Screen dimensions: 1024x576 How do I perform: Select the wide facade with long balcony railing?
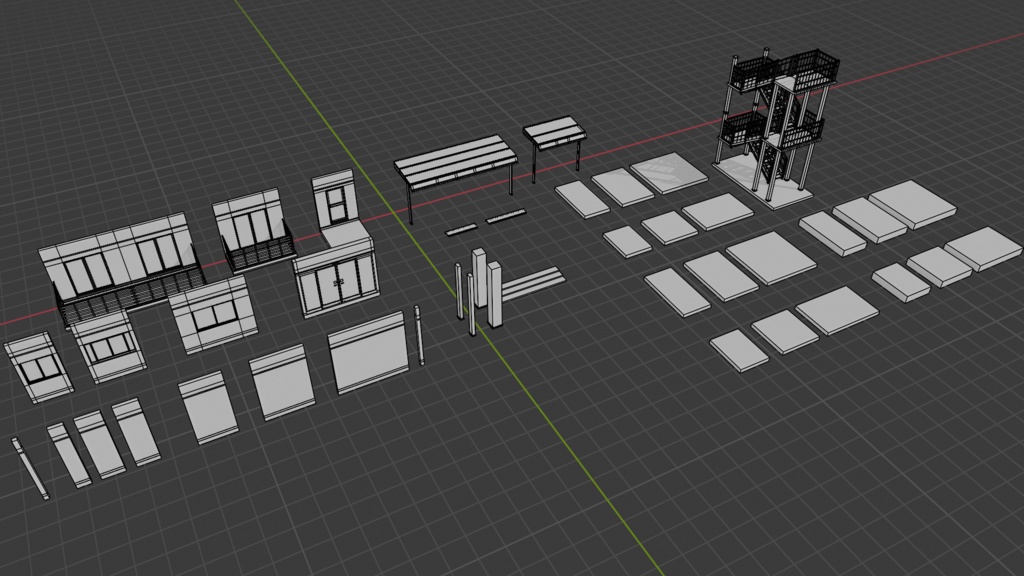point(121,269)
